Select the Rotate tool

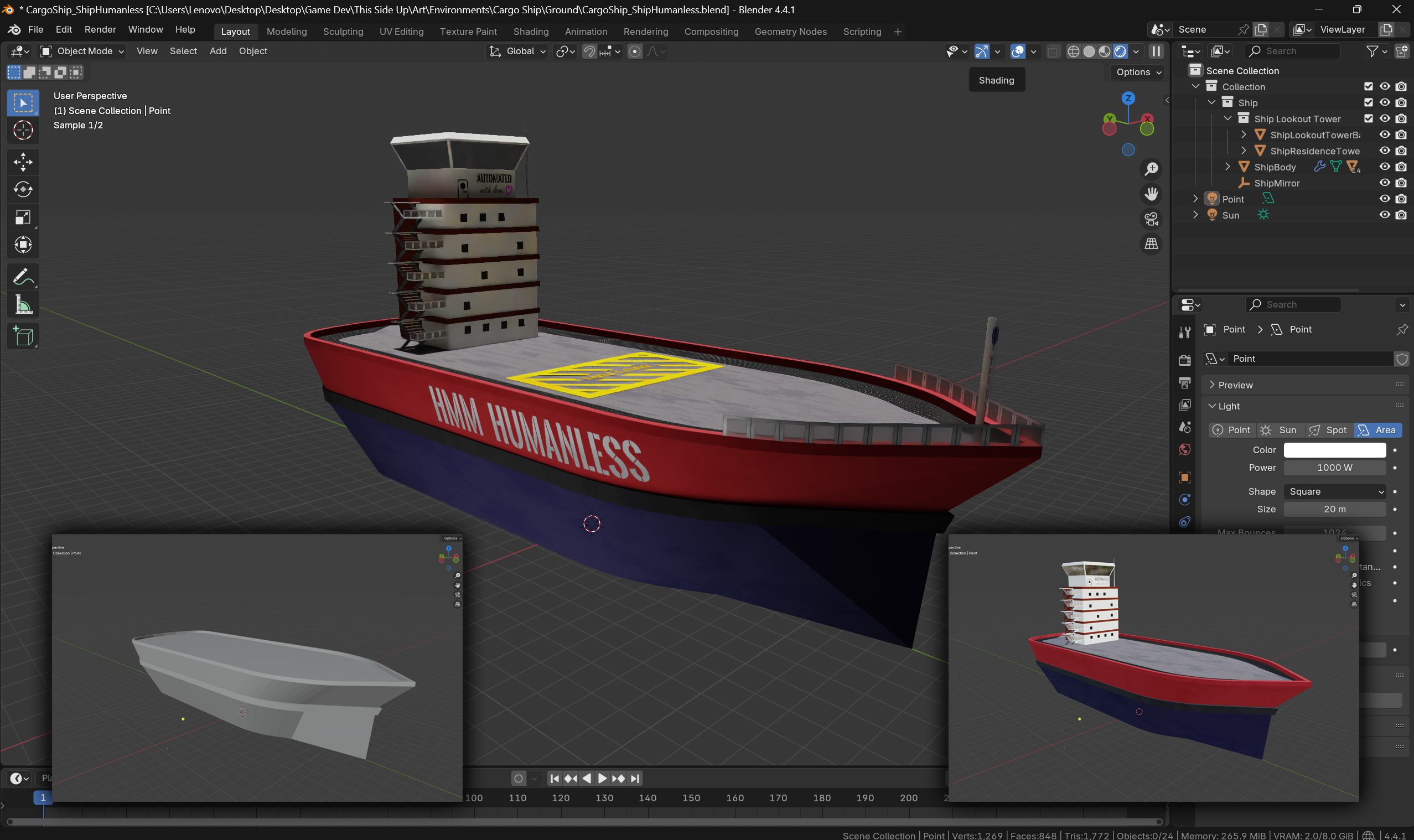(x=23, y=190)
